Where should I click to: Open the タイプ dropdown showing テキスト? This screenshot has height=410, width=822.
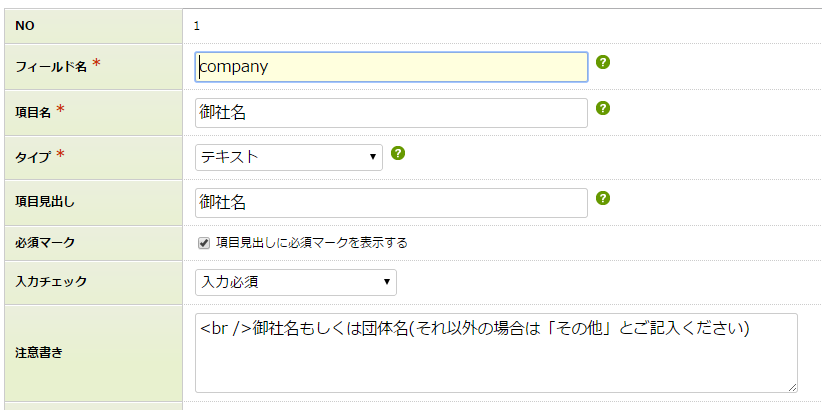click(289, 157)
